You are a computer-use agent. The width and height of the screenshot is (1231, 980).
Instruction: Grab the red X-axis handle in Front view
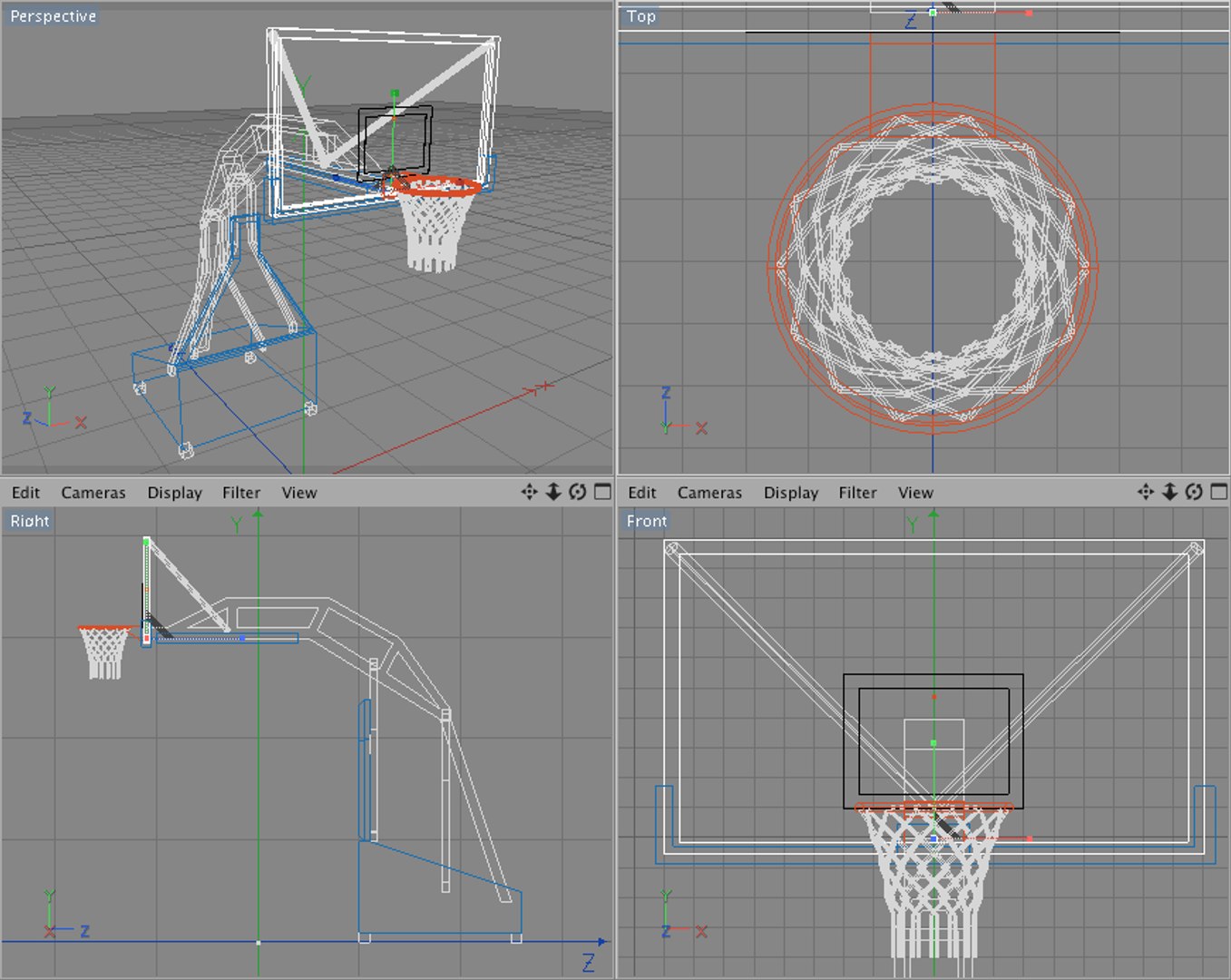(x=1029, y=838)
